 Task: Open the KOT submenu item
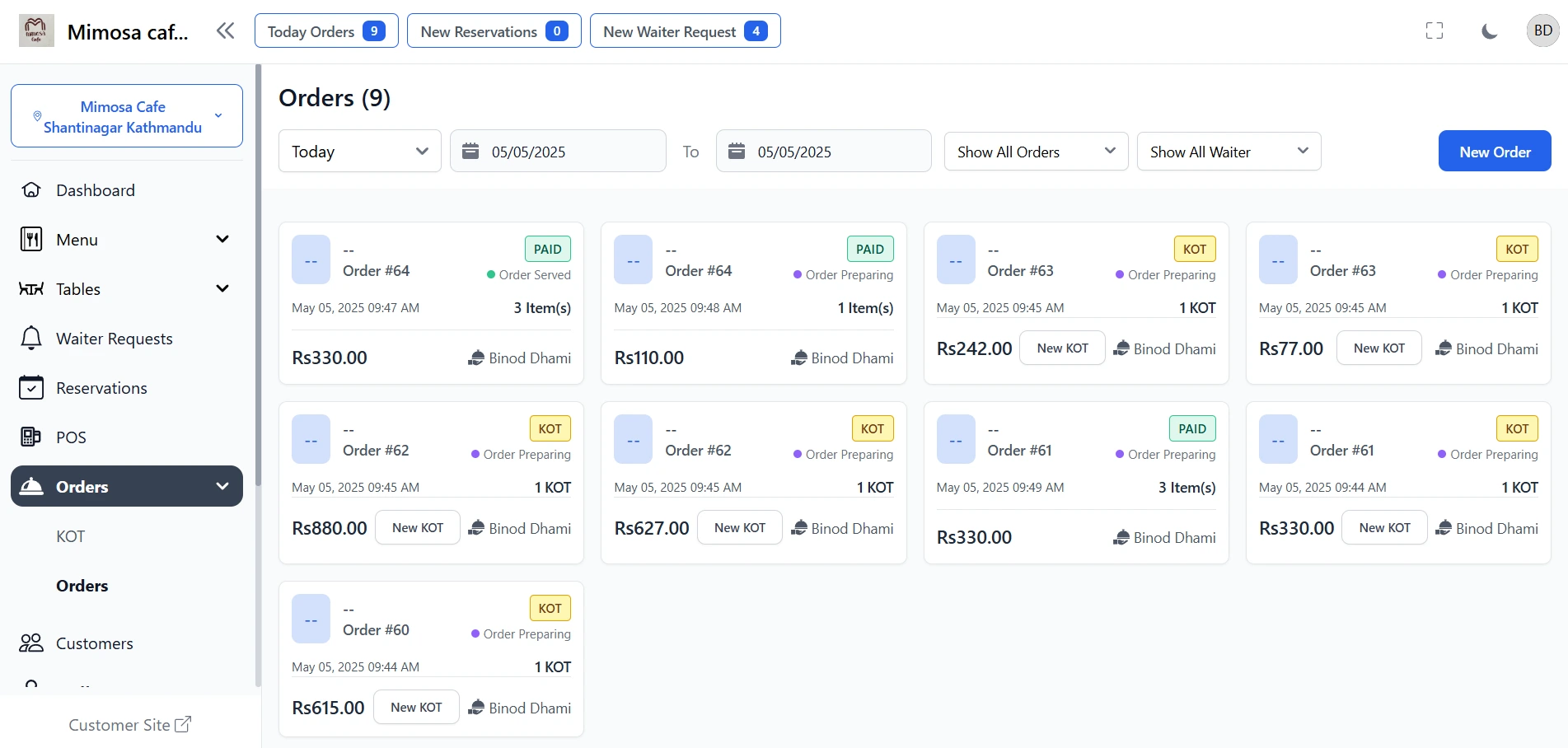(x=70, y=535)
